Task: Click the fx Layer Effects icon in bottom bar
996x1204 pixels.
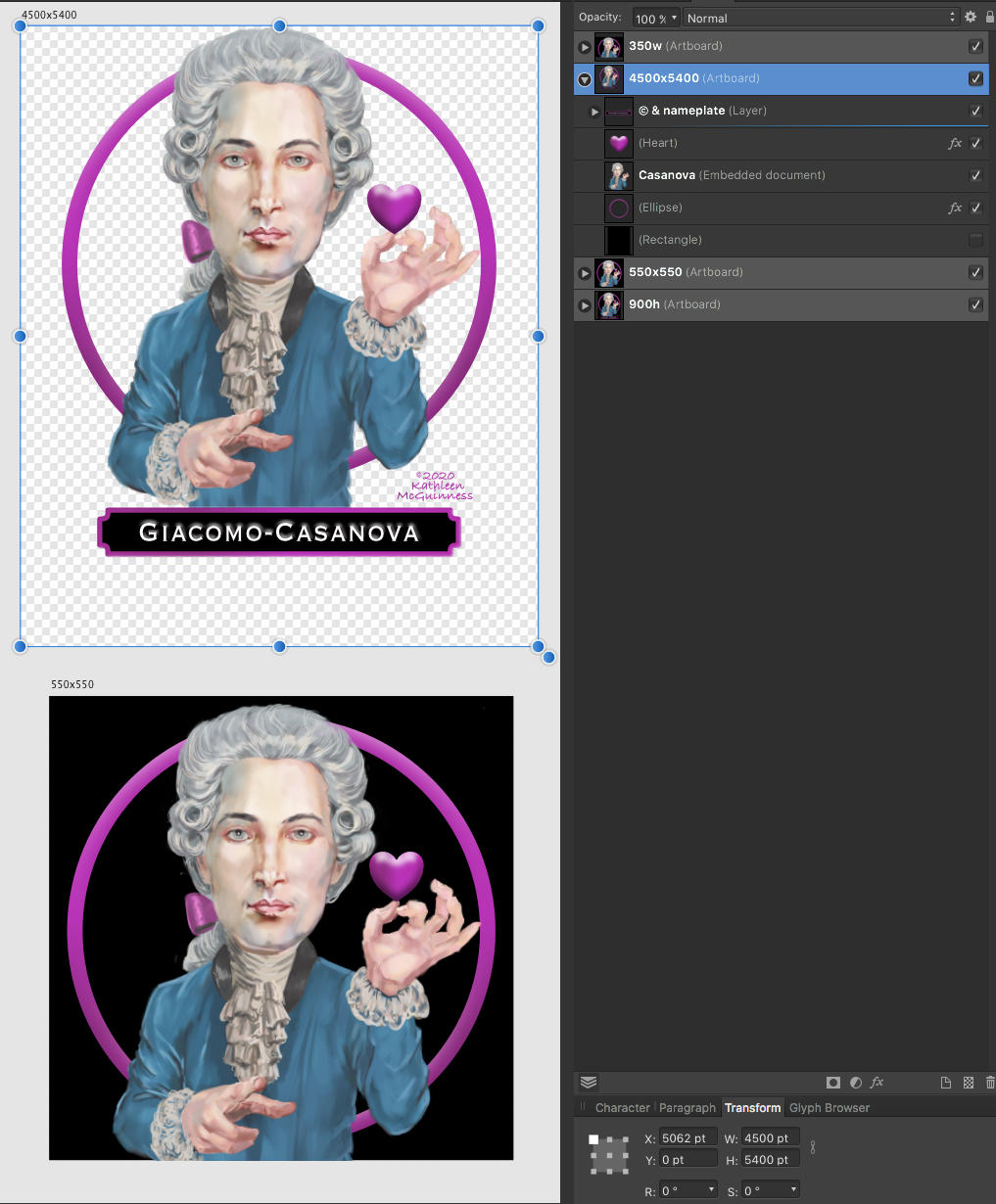Action: coord(877,1083)
